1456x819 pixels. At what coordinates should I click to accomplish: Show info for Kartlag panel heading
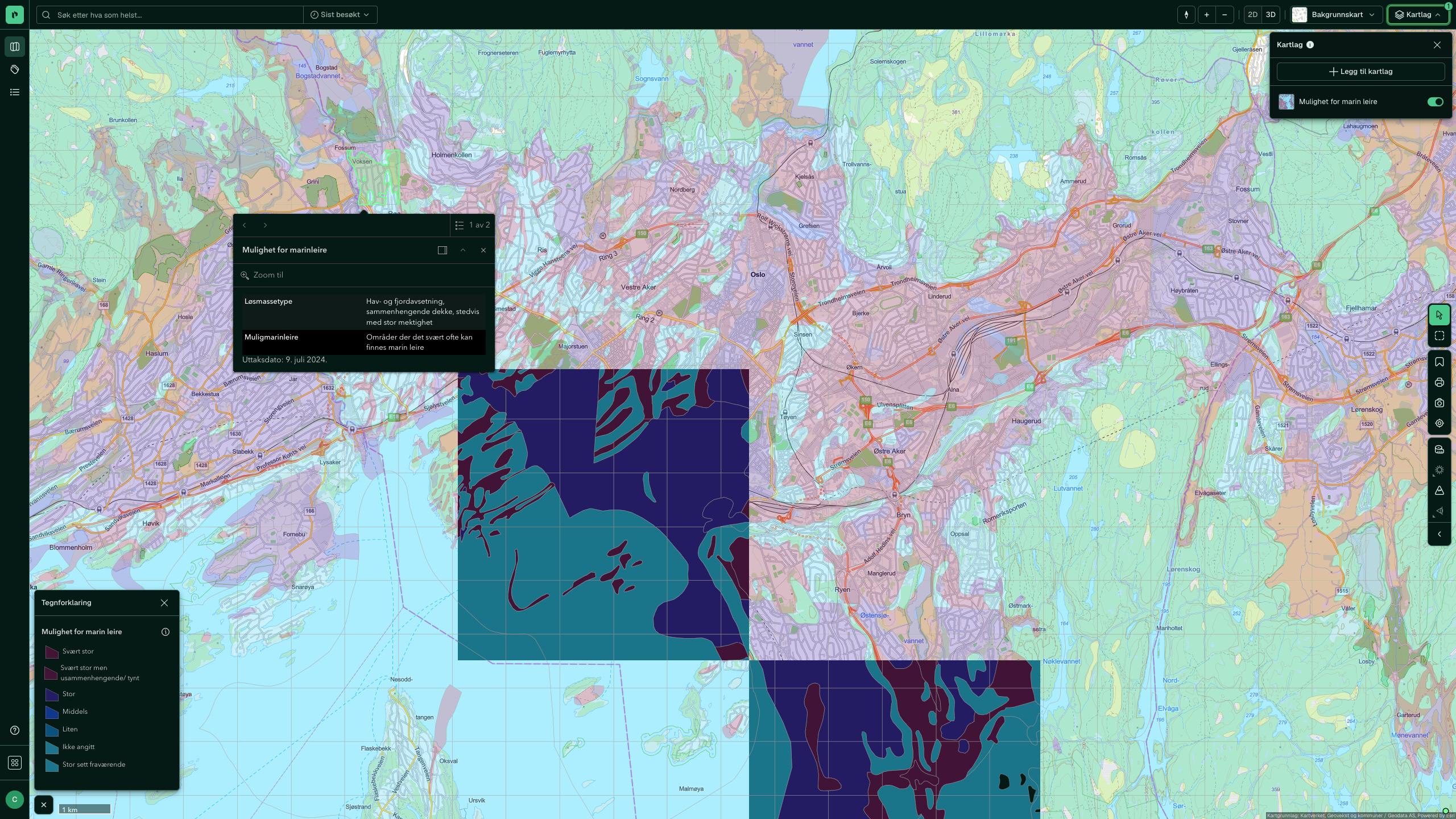point(1310,45)
